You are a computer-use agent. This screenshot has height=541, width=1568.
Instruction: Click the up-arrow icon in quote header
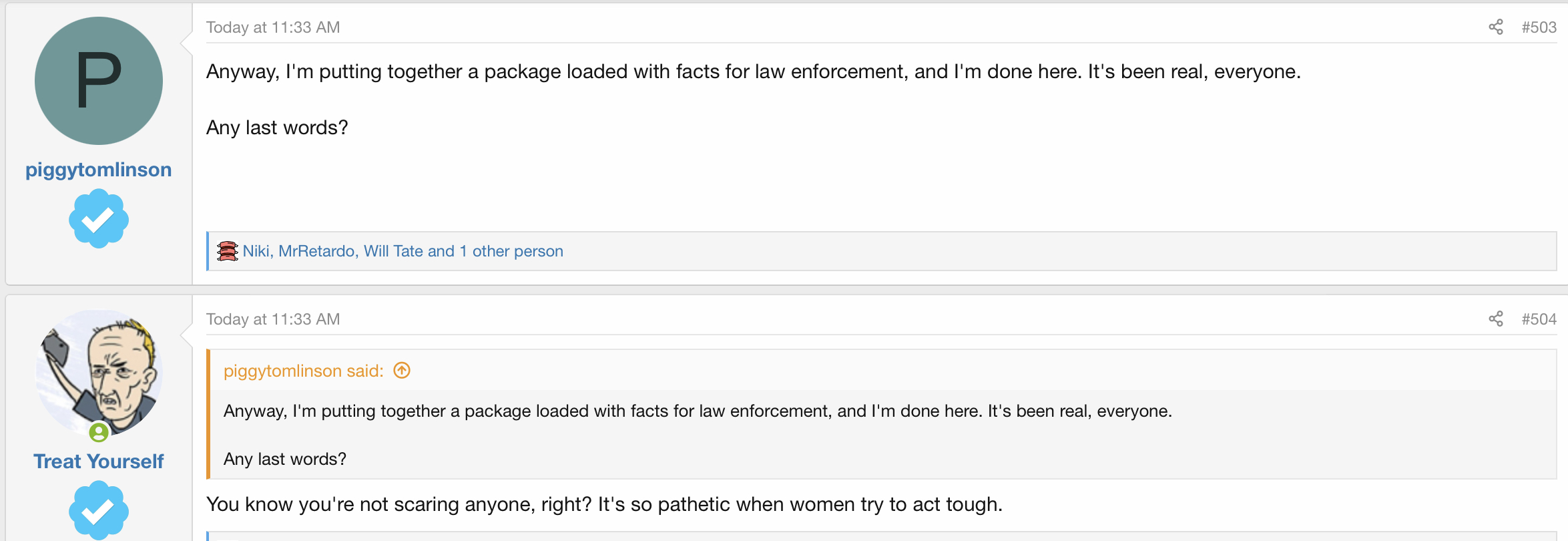pyautogui.click(x=402, y=371)
